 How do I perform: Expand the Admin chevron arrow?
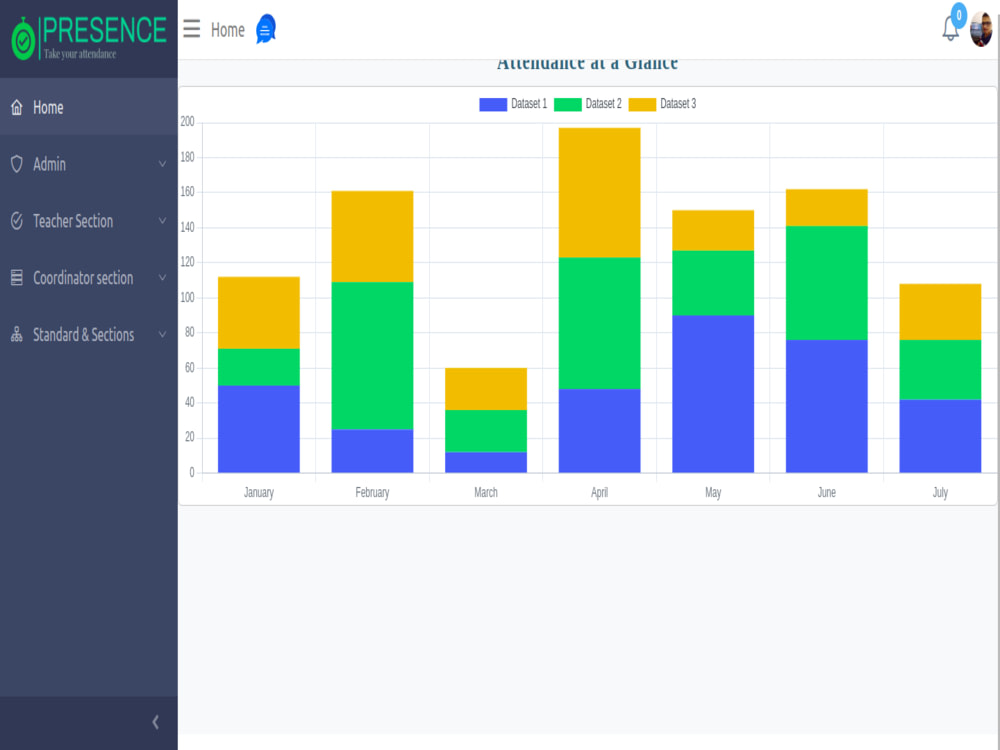[x=162, y=164]
